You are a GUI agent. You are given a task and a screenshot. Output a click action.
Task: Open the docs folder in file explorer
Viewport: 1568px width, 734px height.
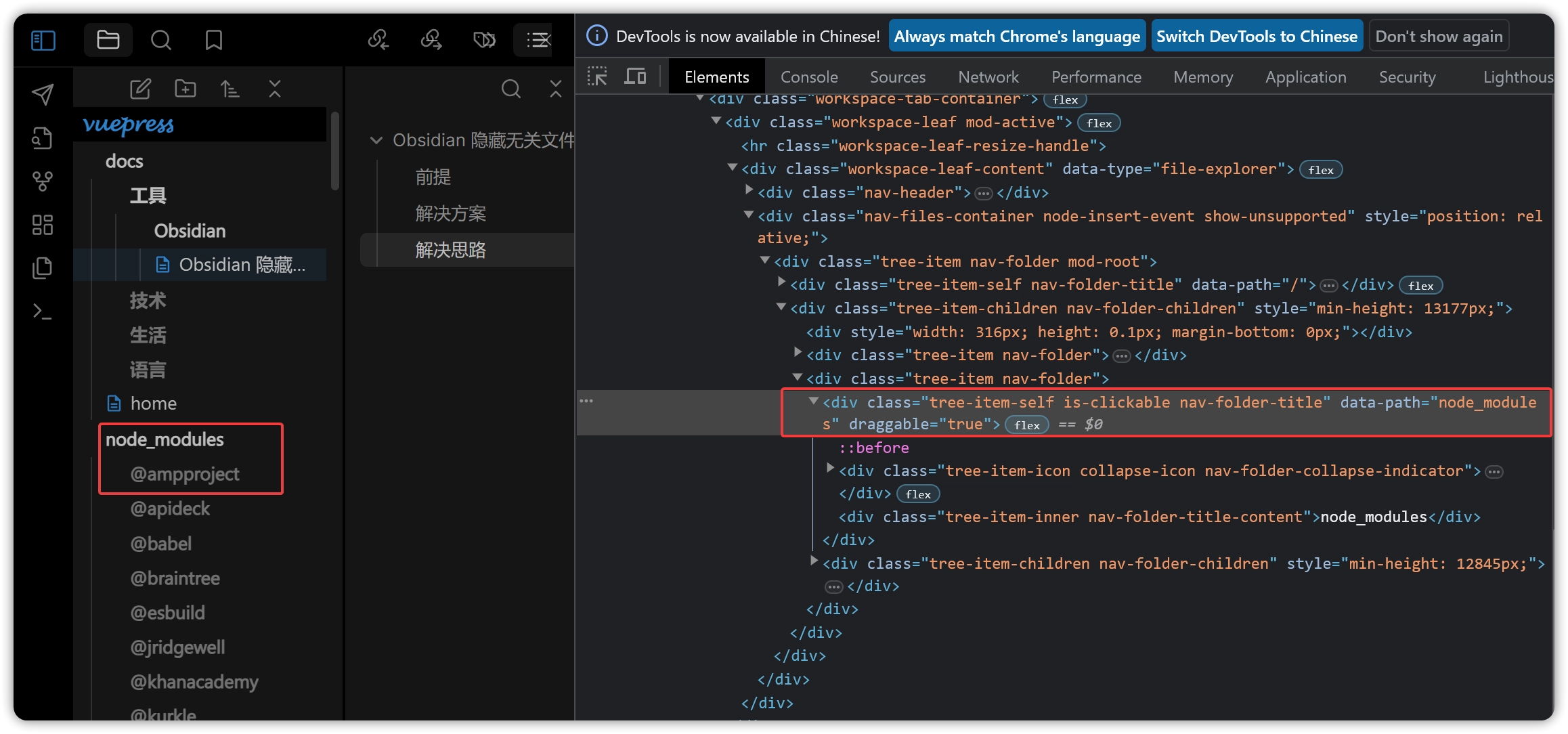(x=124, y=161)
